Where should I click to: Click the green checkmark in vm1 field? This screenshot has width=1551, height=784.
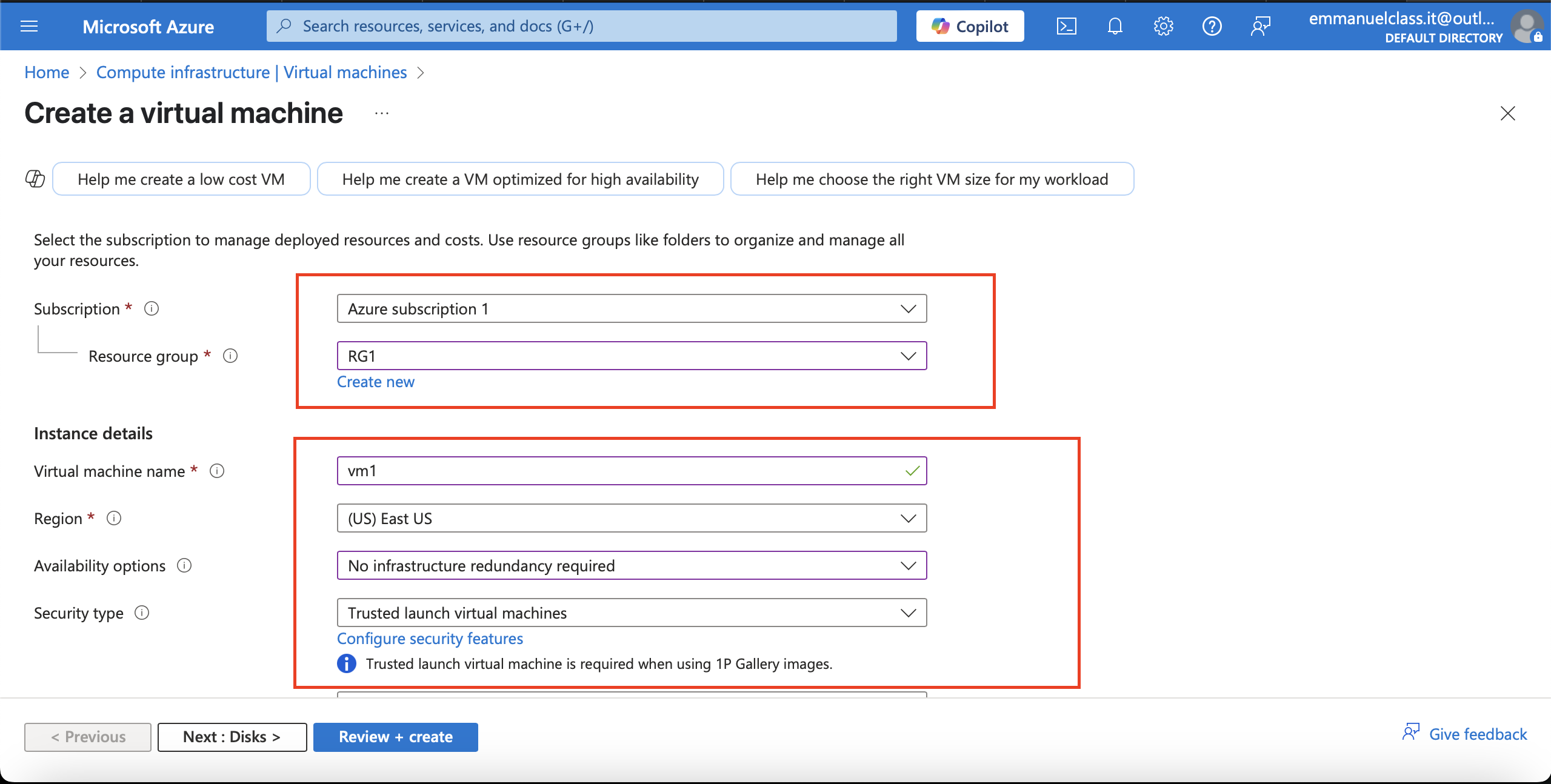912,471
